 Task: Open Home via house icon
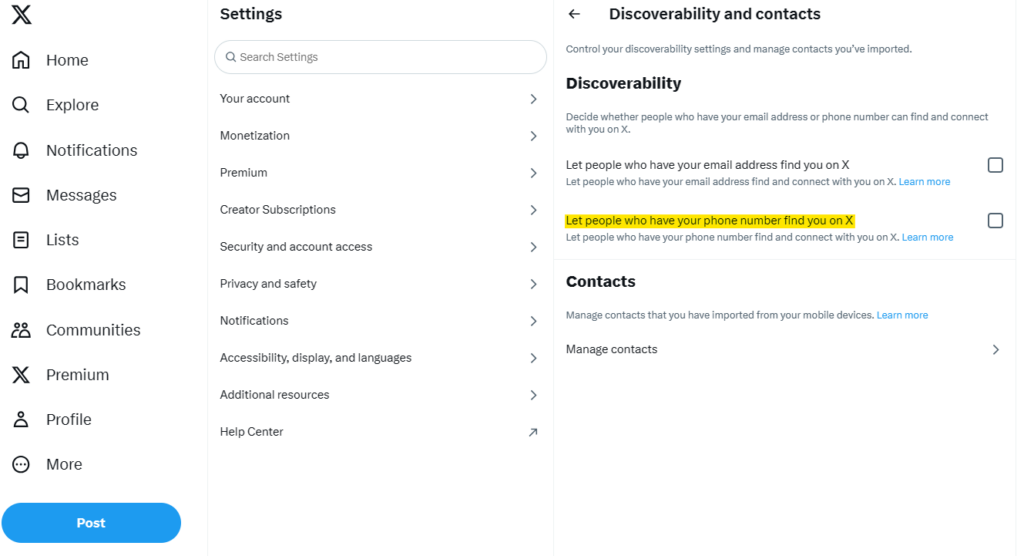coord(21,60)
